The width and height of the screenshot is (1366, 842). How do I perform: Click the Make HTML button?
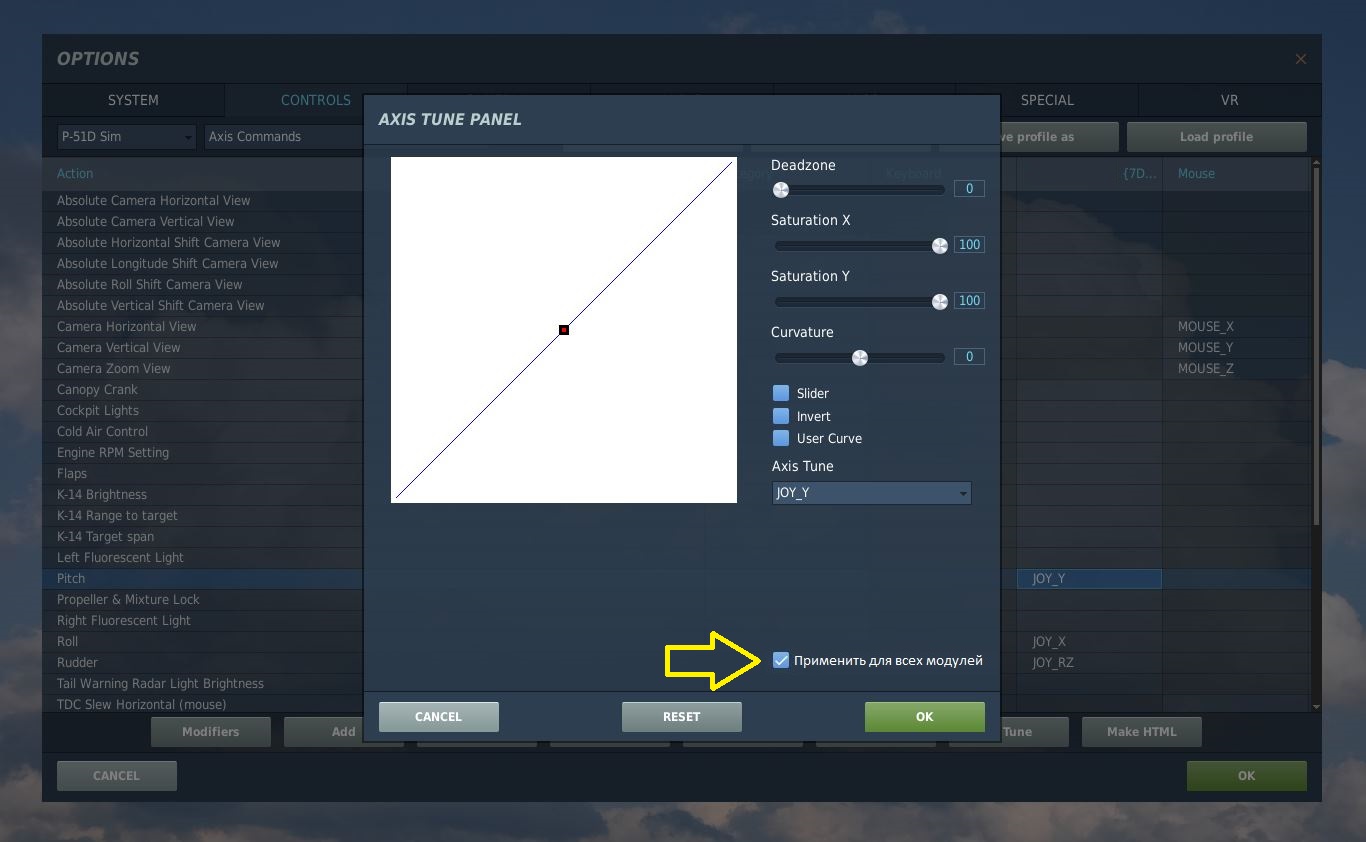(1141, 732)
